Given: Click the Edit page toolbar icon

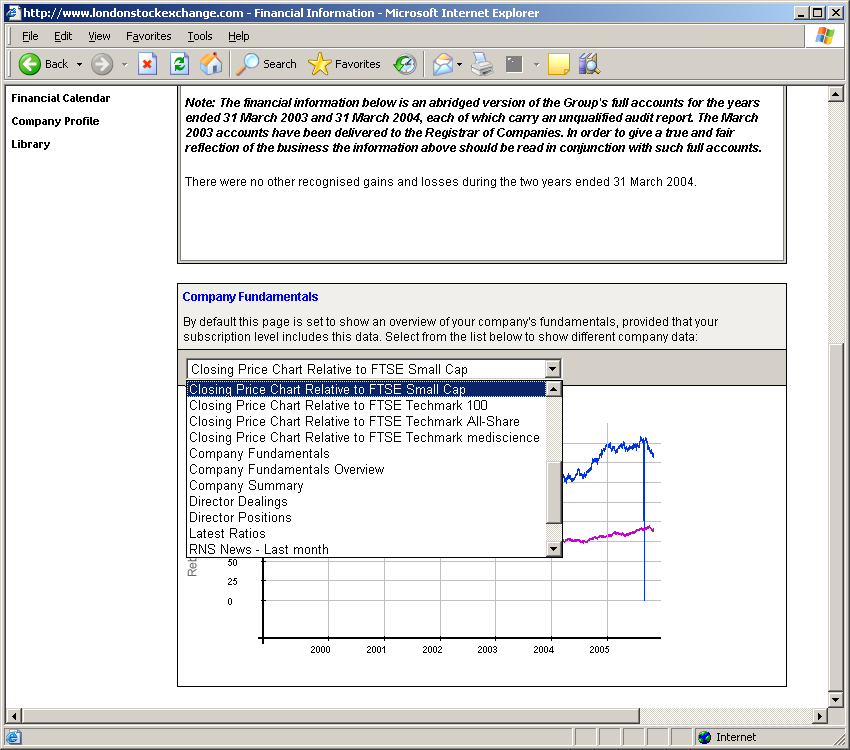Looking at the screenshot, I should tap(514, 64).
